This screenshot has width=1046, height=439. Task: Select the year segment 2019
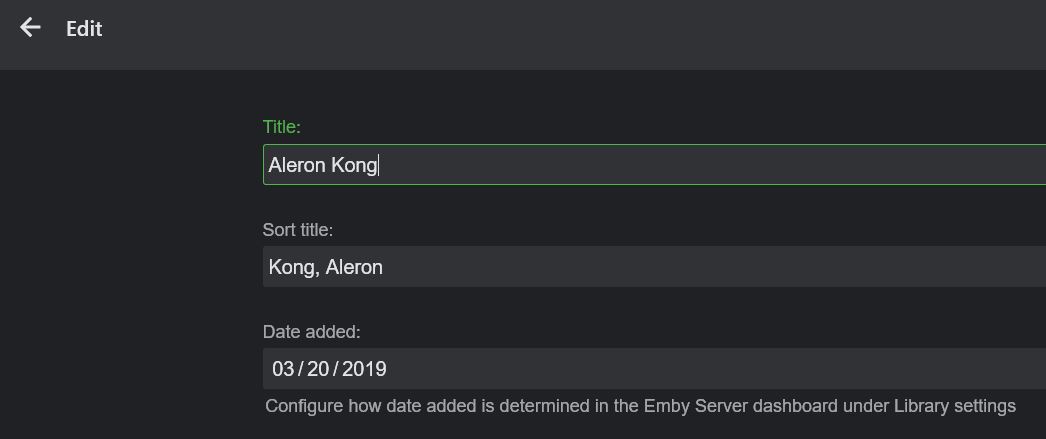(364, 369)
